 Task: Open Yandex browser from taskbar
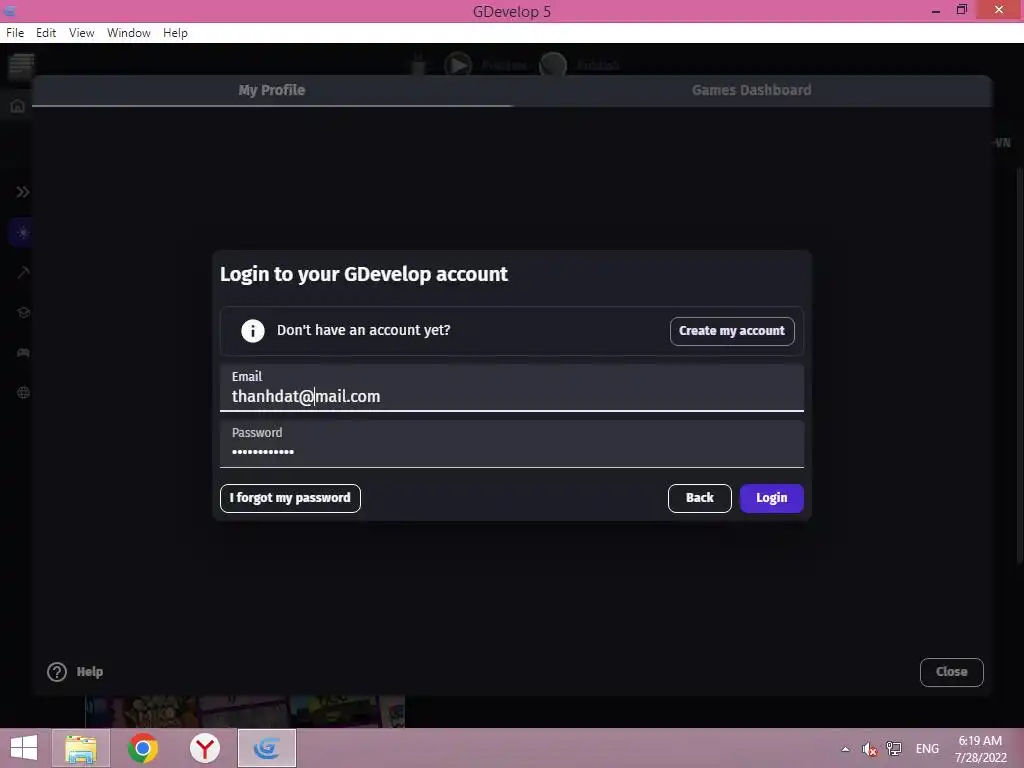(204, 748)
